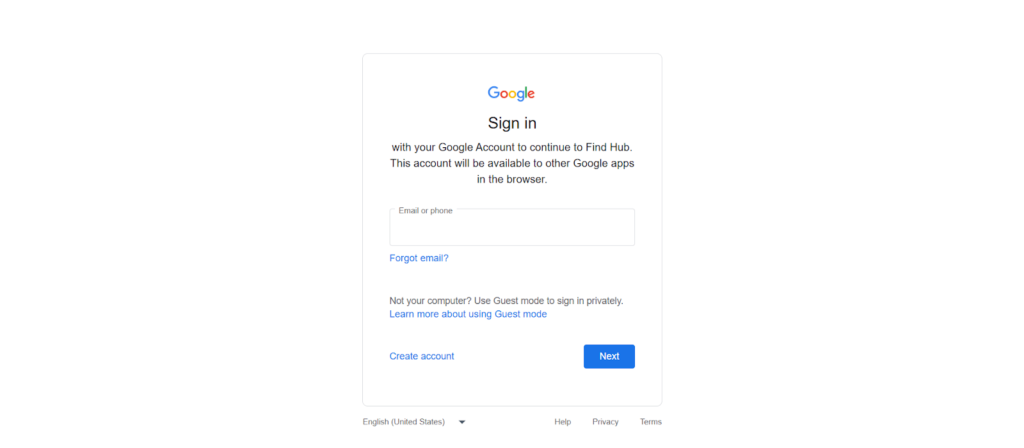Click the Sign in heading
The height and width of the screenshot is (448, 1024).
pos(512,123)
